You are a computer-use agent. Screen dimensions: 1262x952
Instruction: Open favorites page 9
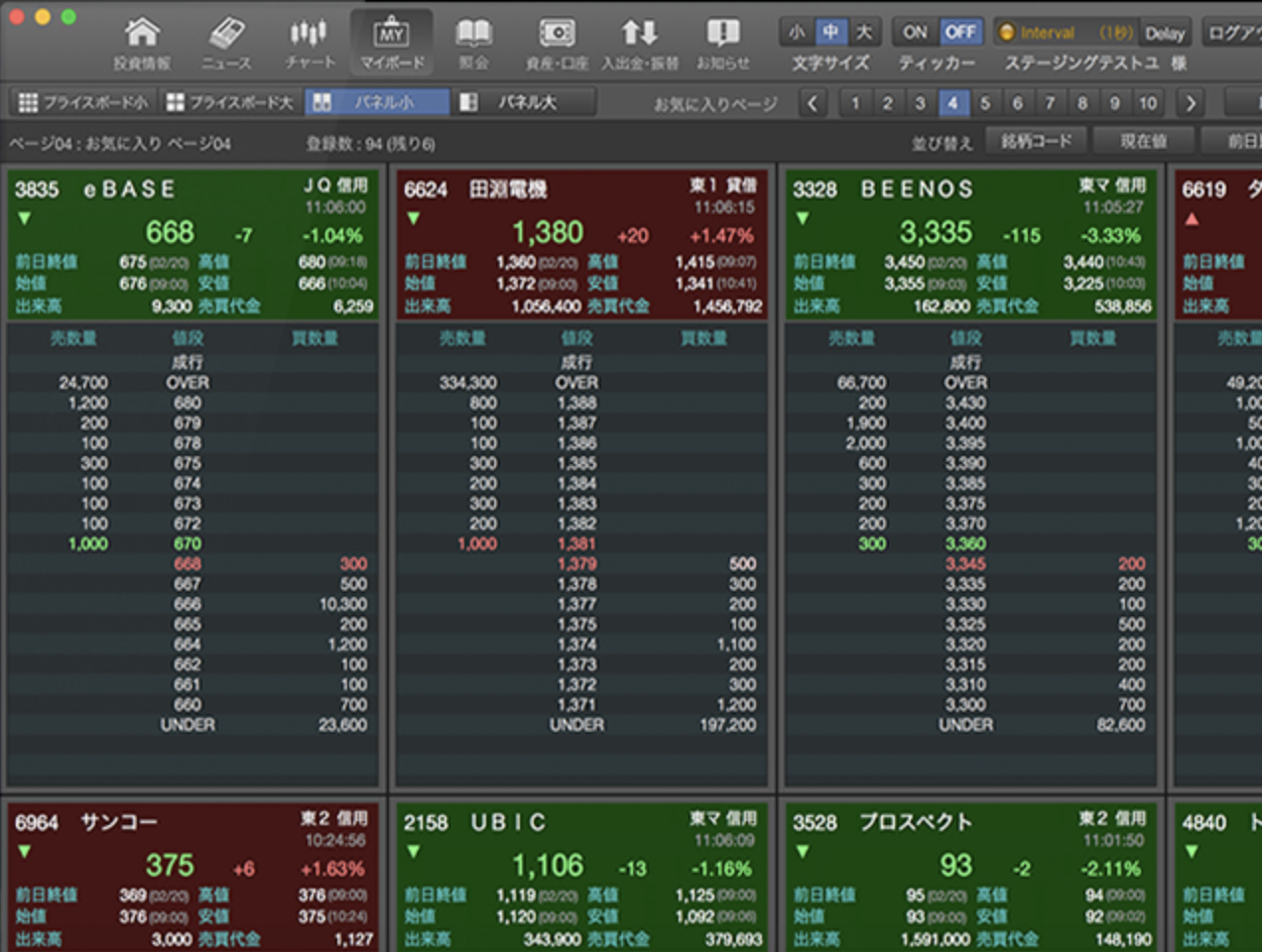1114,102
